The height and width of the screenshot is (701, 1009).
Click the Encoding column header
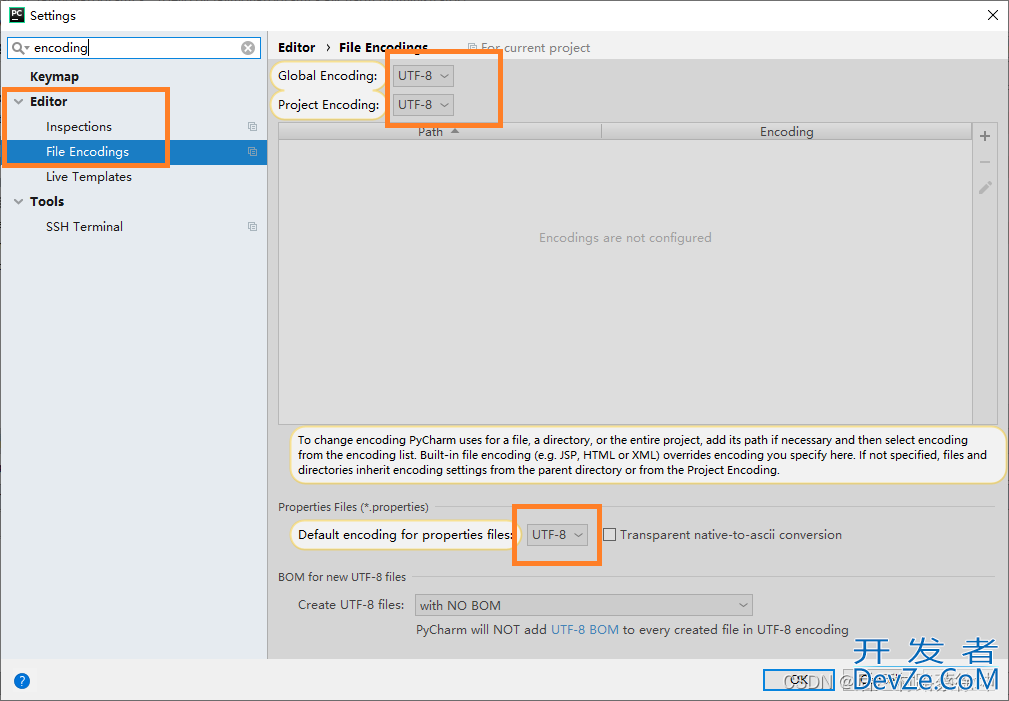click(x=786, y=131)
